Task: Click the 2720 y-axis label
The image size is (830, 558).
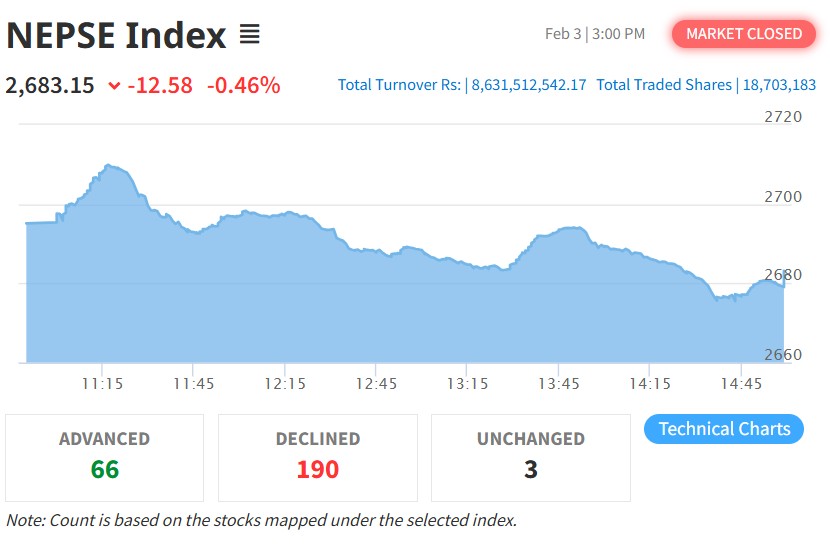Action: pyautogui.click(x=783, y=117)
